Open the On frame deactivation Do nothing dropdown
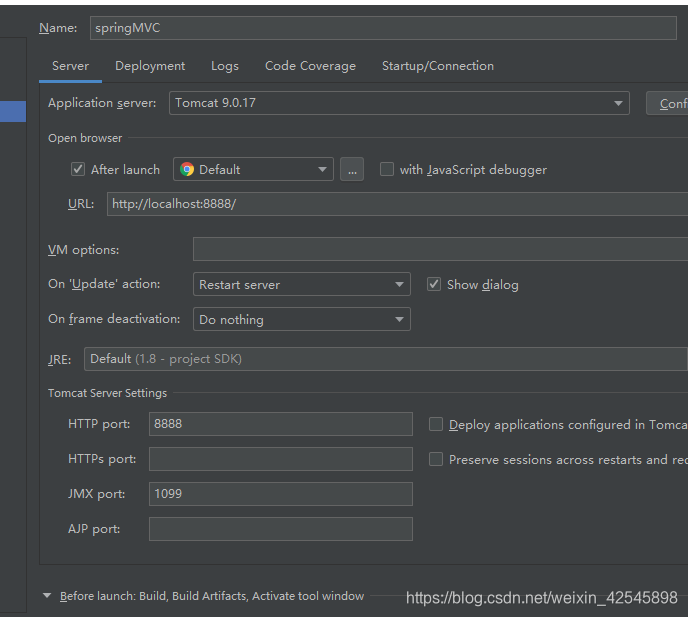 (x=302, y=319)
